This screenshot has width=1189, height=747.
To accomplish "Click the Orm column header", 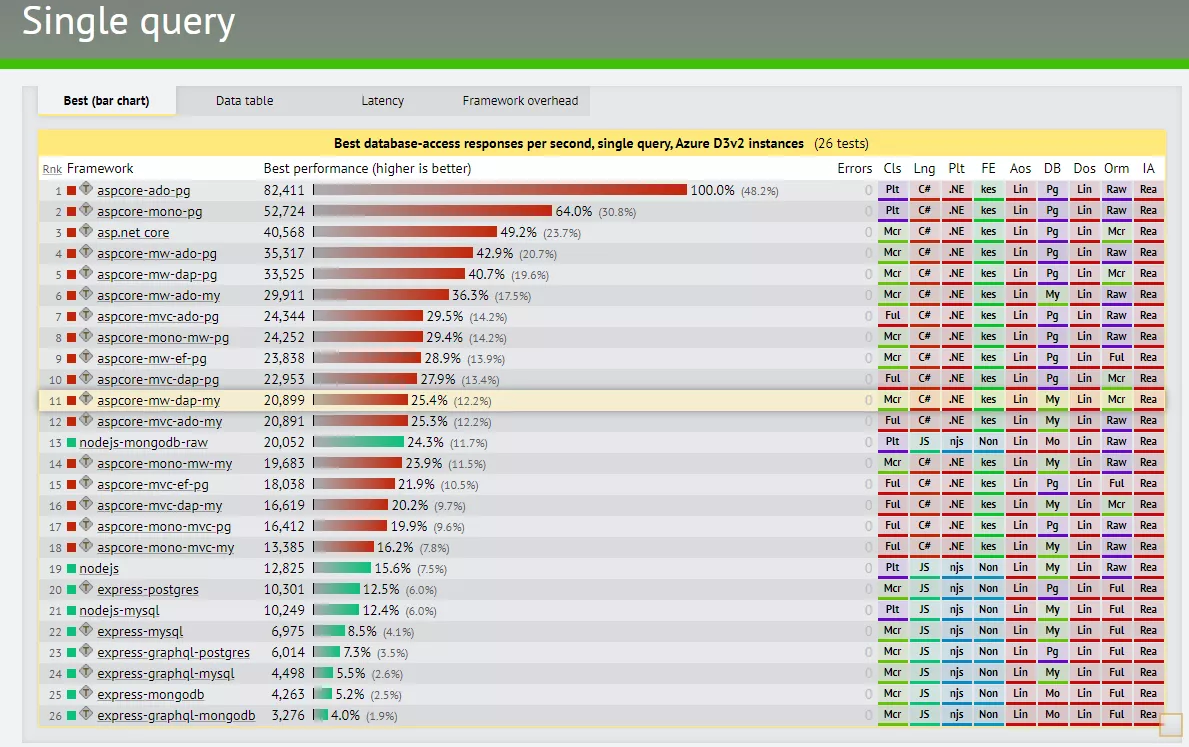I will [1116, 168].
